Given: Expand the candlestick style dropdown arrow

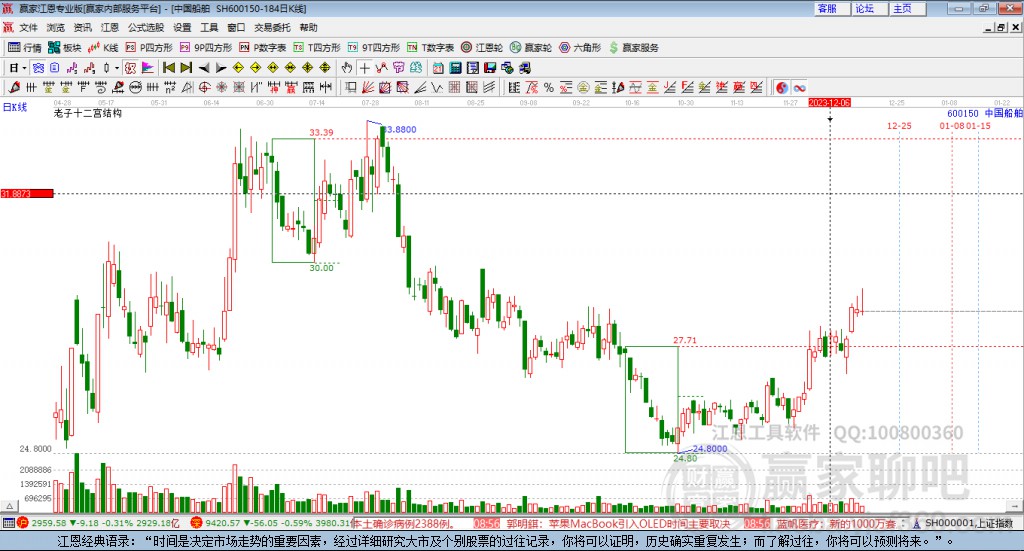Looking at the screenshot, I should (117, 68).
